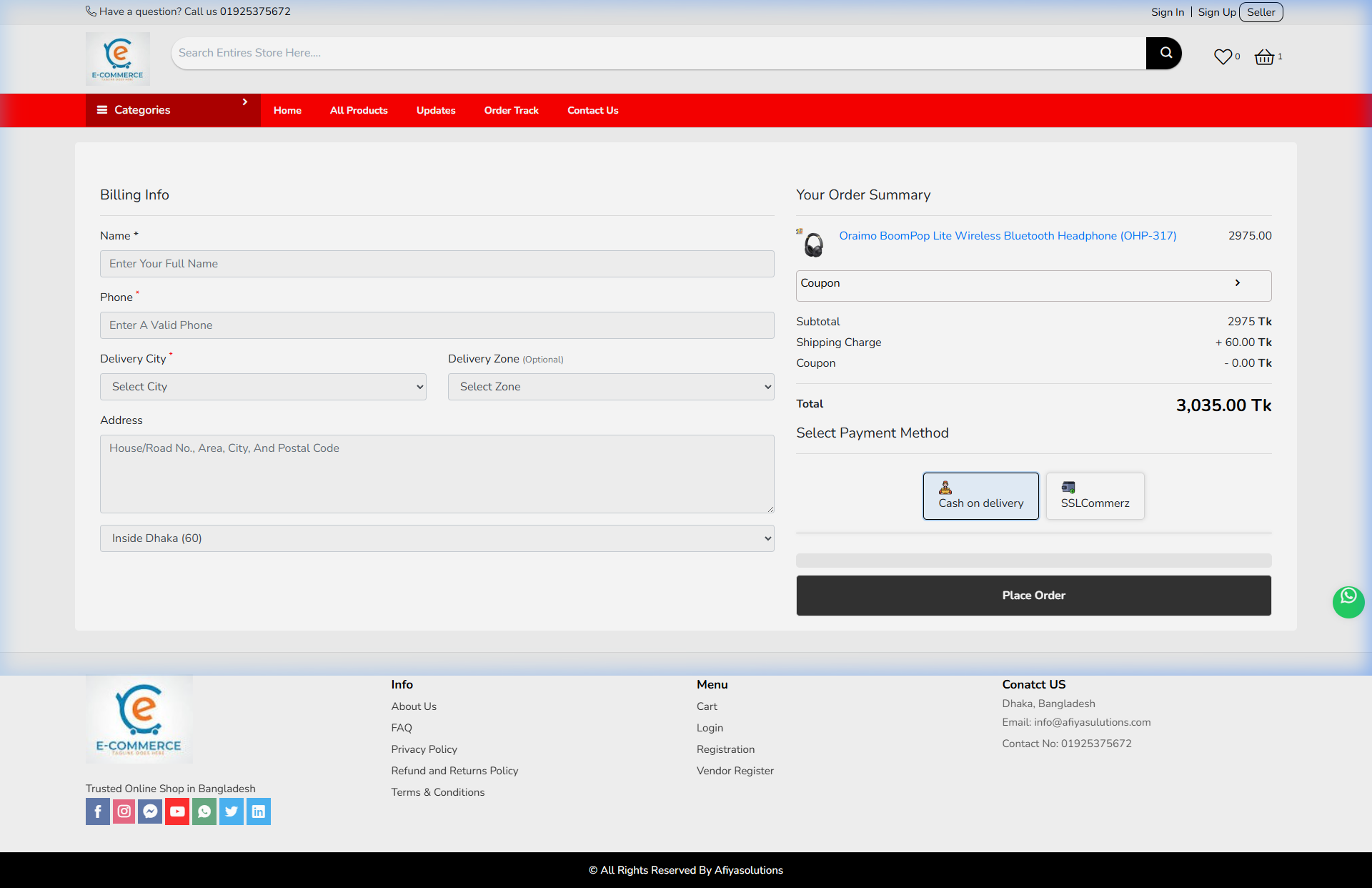Open the search with the magnifier icon
This screenshot has width=1372, height=888.
point(1163,53)
